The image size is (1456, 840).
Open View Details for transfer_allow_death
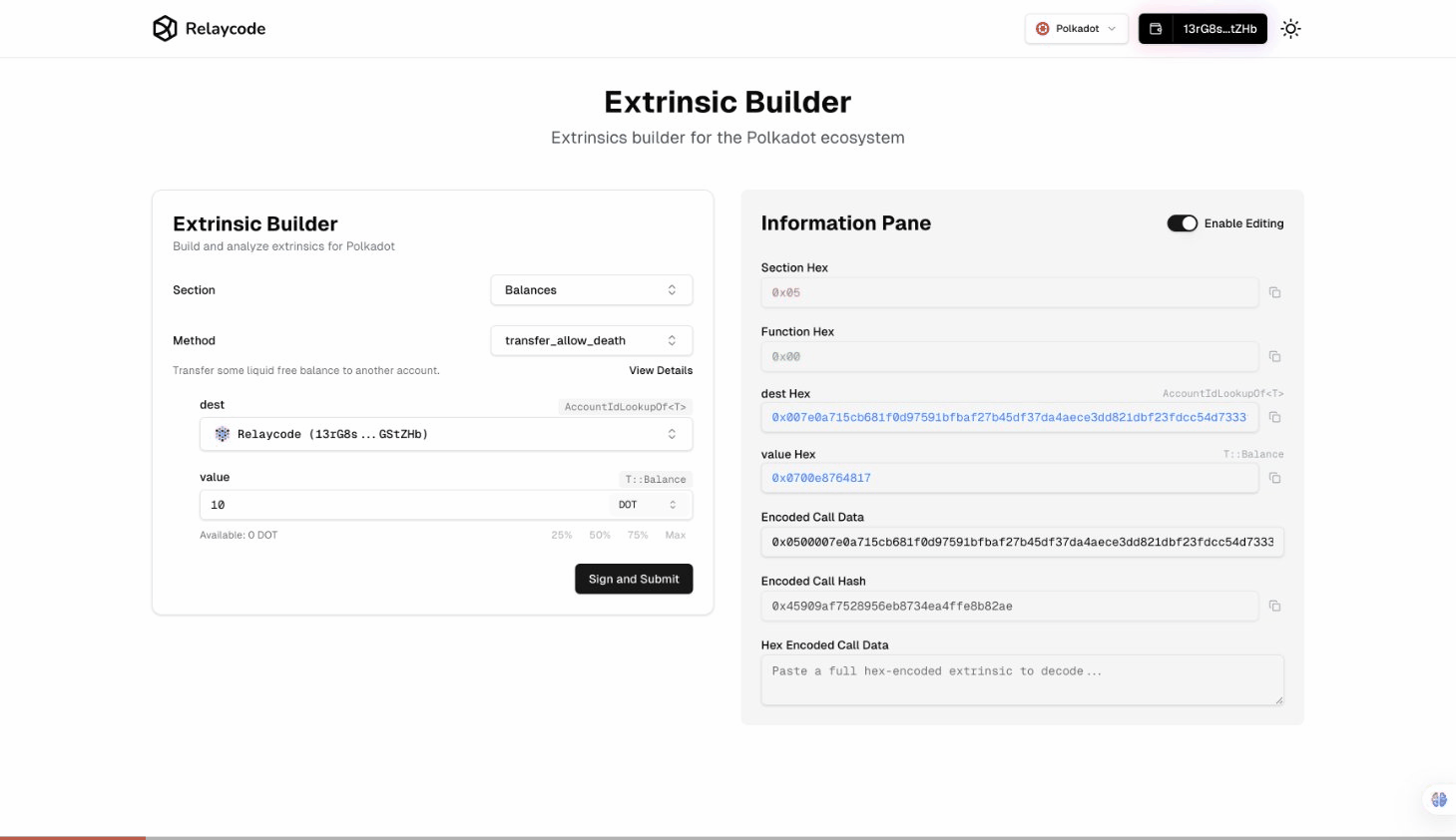(661, 370)
